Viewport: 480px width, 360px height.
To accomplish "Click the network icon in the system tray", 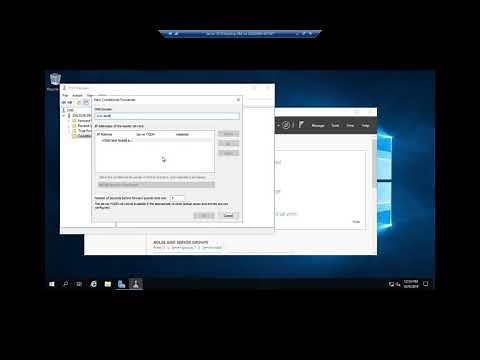I will pos(391,284).
